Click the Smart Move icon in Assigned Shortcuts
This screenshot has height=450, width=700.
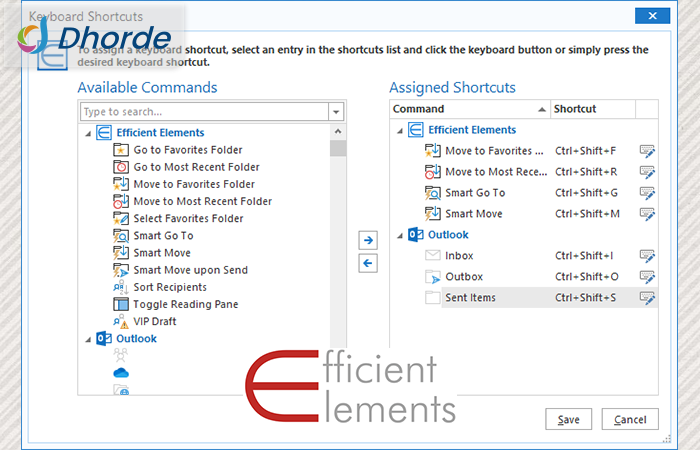433,214
